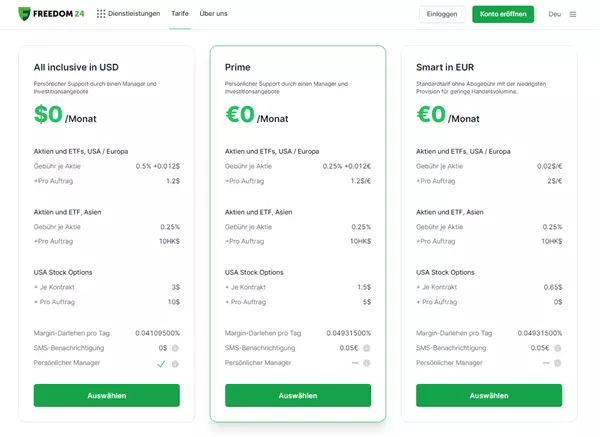The height and width of the screenshot is (437, 600).
Task: Click info icon beside Smart Persönlicher Manager
Action: coord(558,363)
